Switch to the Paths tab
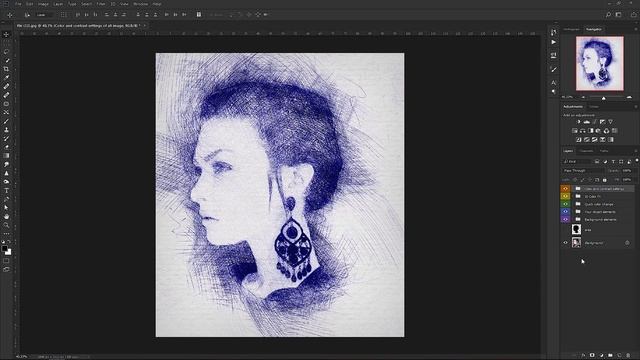Viewport: 640px width, 360px height. (x=604, y=151)
